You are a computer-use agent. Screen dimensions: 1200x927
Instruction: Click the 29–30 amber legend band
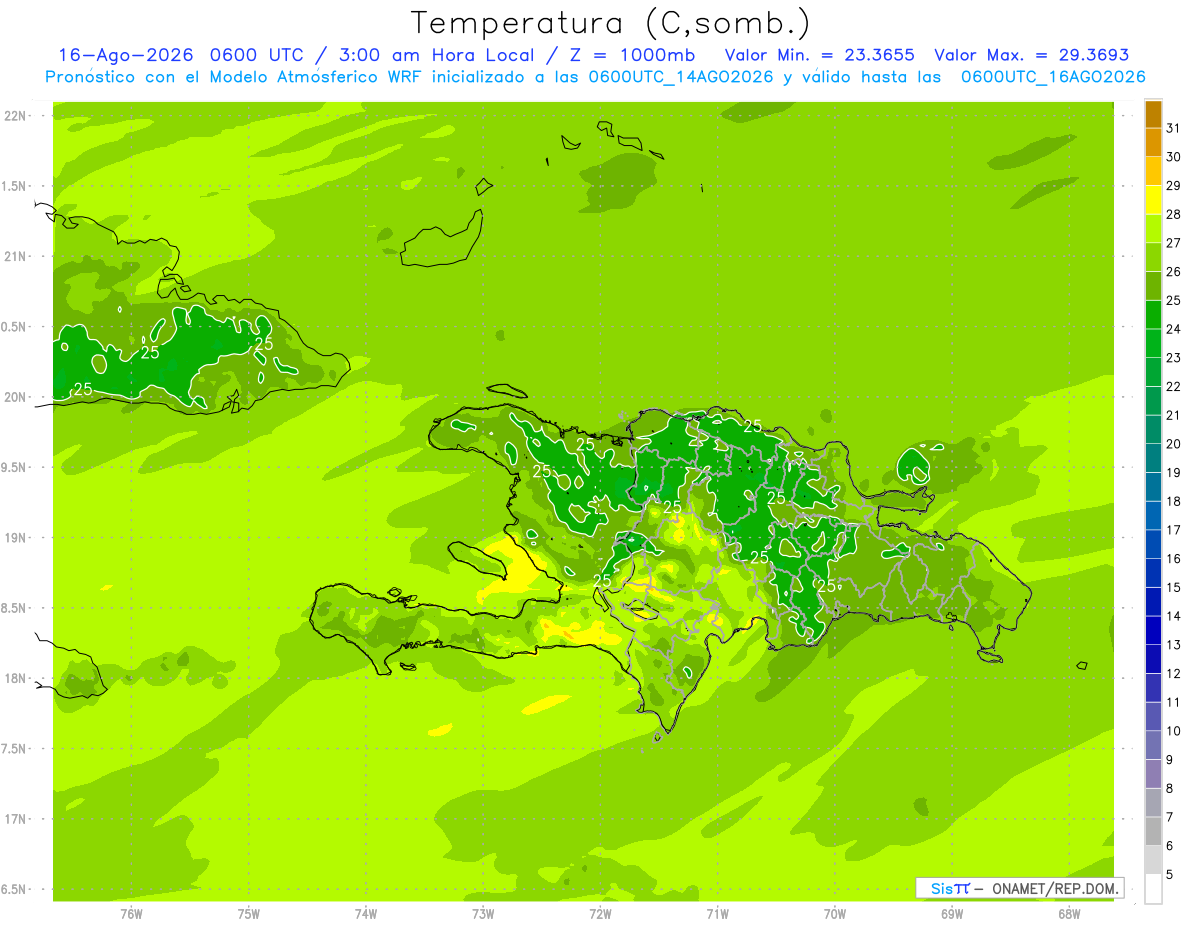[1153, 171]
